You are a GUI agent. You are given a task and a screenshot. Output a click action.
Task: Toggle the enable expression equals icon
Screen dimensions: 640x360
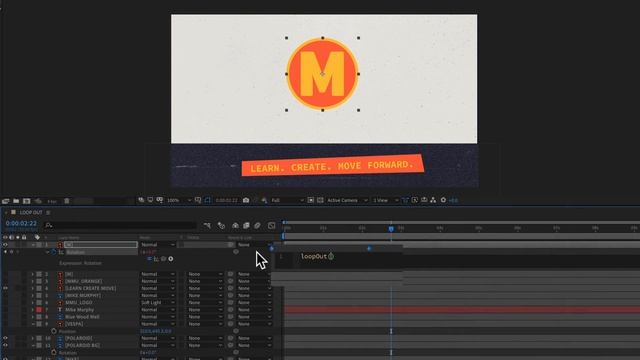click(x=150, y=259)
